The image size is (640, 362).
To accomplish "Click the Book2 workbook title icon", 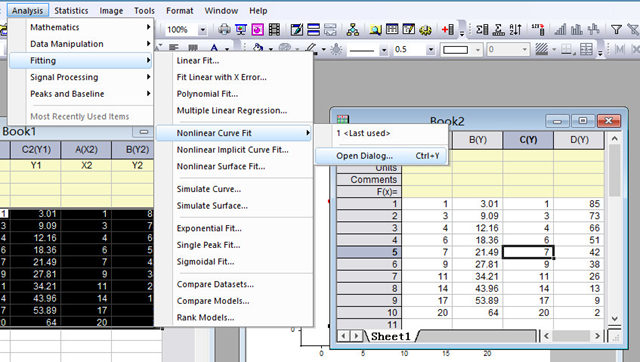I will coord(343,120).
